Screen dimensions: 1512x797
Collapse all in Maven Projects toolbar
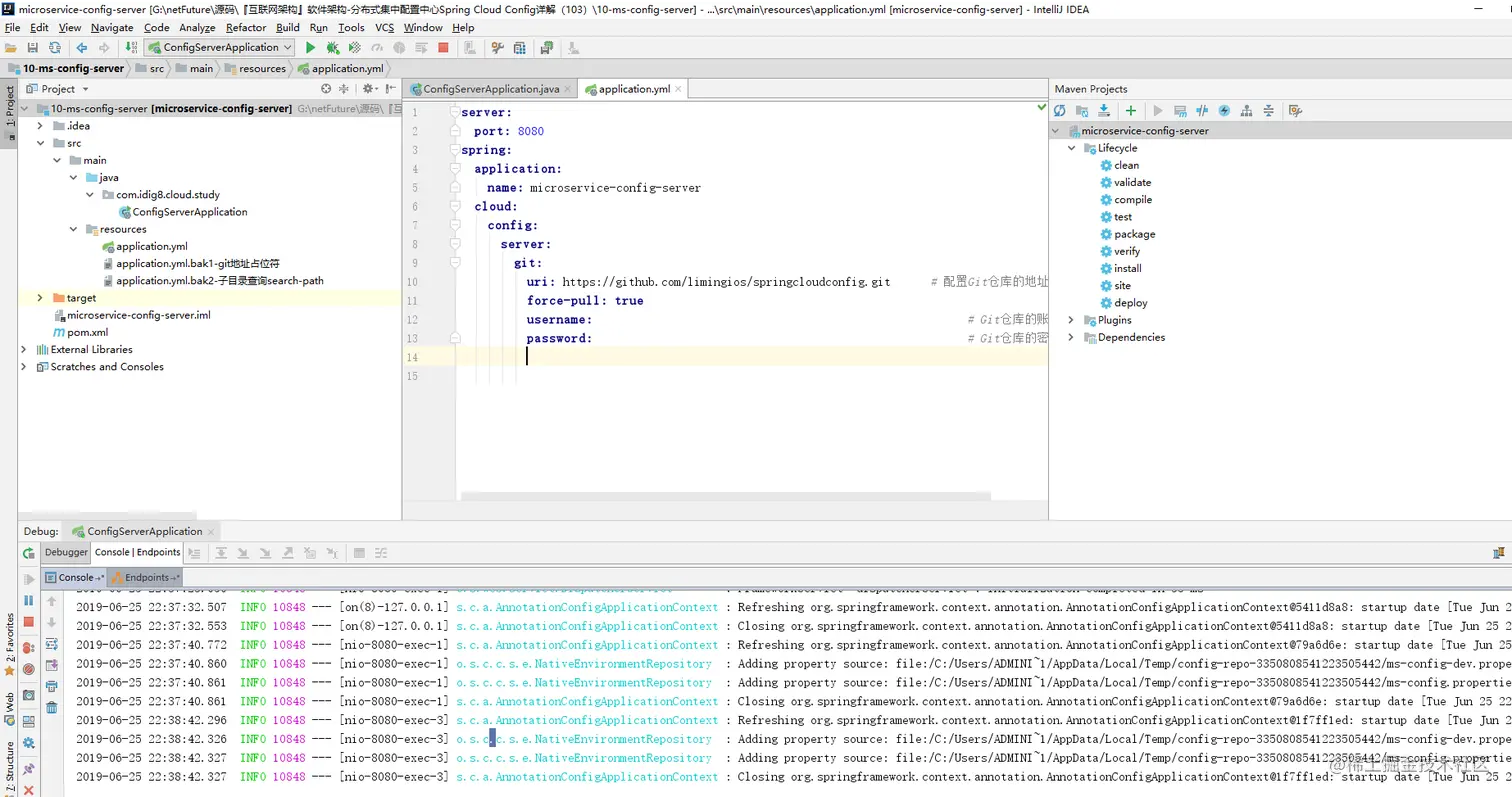[x=1268, y=111]
